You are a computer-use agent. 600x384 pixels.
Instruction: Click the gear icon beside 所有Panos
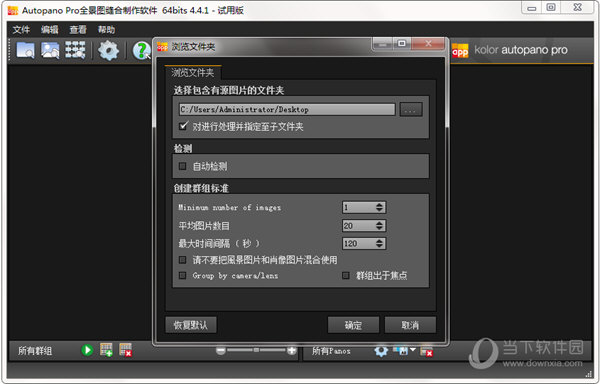[x=381, y=351]
